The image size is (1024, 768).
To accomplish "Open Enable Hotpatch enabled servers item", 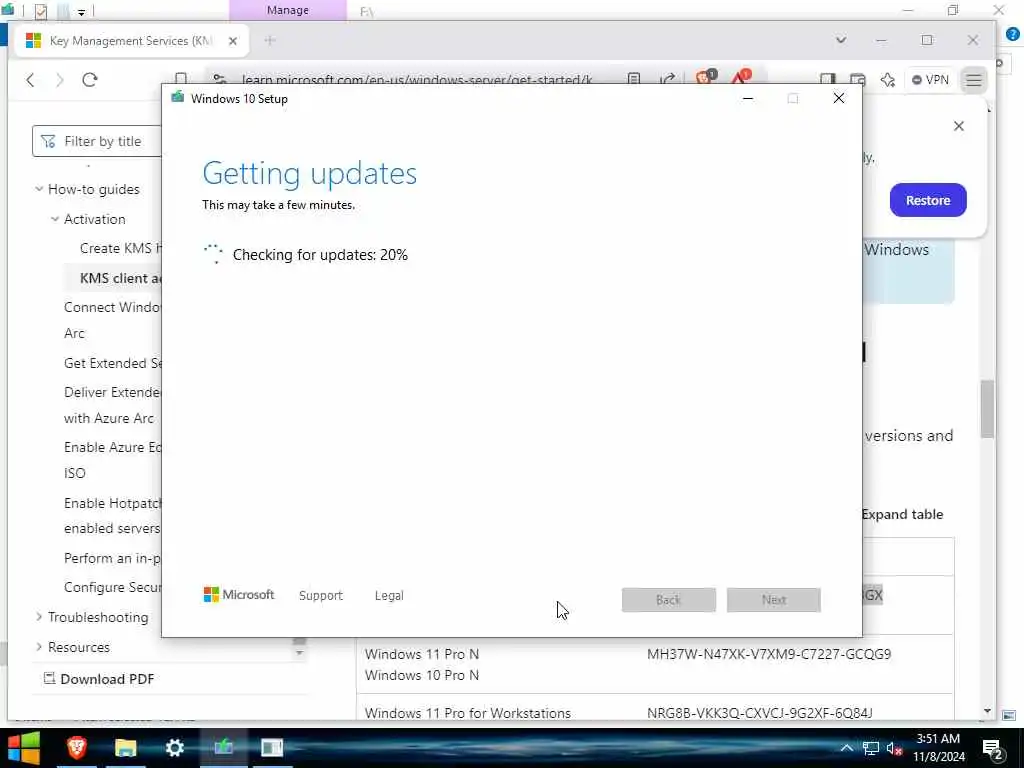I will click(112, 515).
